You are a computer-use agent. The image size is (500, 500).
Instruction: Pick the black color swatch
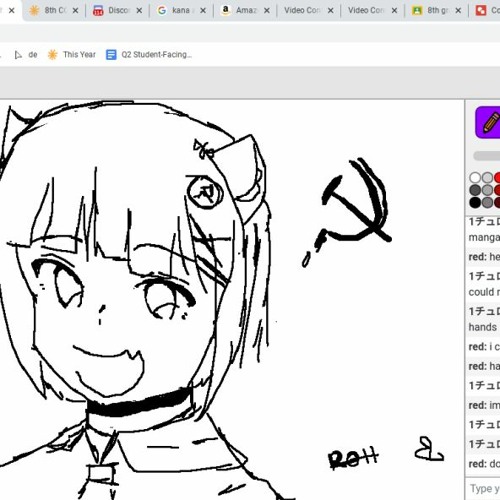tap(475, 202)
